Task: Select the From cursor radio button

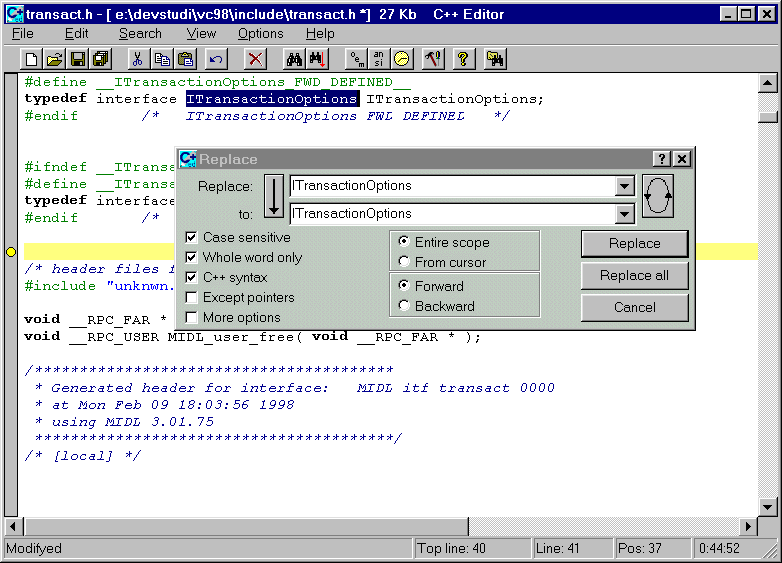Action: point(404,262)
